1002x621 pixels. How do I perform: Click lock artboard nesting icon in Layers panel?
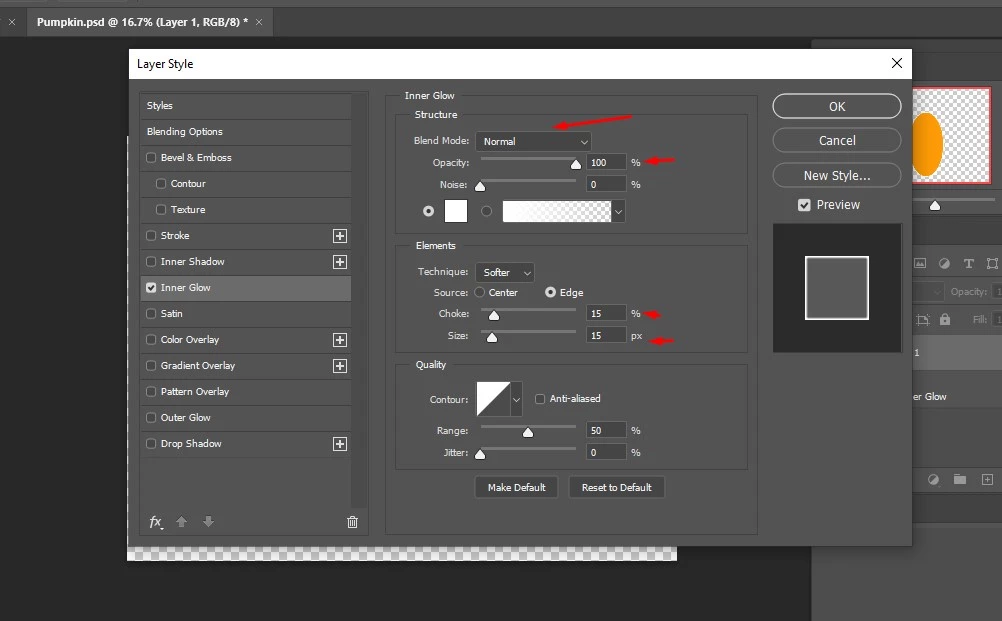pos(922,319)
